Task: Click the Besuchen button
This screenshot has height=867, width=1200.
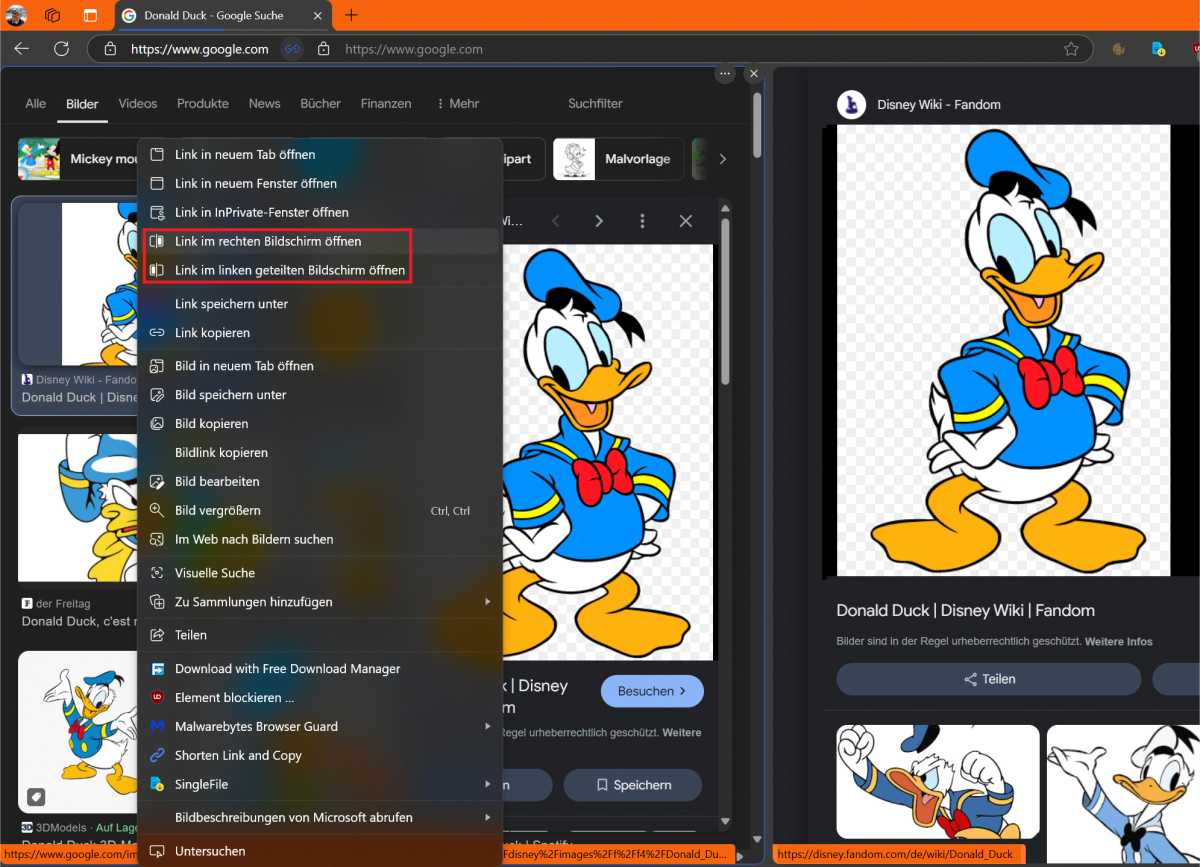Action: pos(652,691)
